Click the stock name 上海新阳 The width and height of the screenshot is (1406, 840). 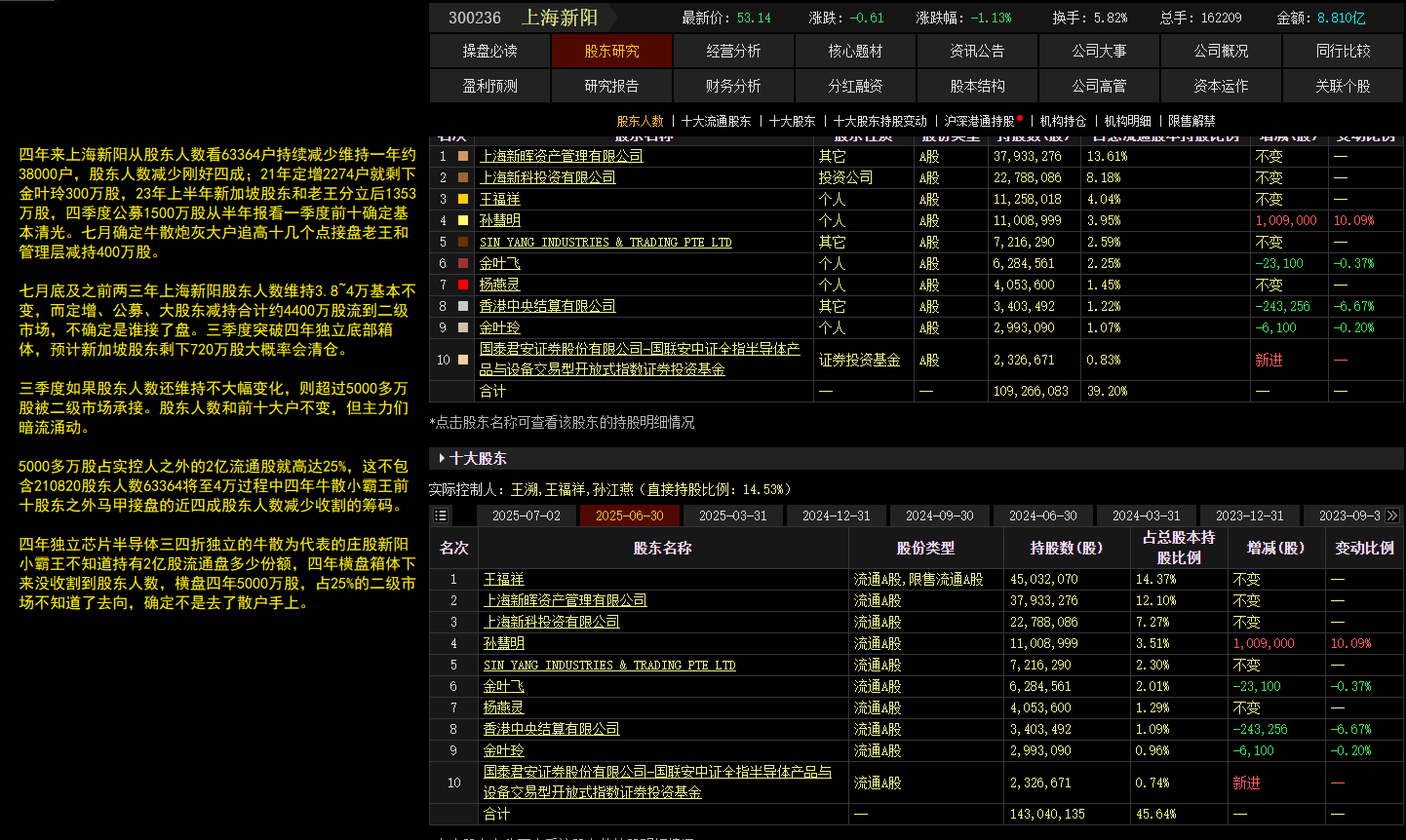click(x=560, y=18)
